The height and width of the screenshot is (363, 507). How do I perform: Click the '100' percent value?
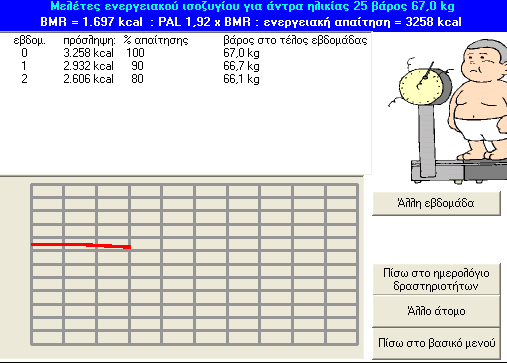pyautogui.click(x=135, y=53)
